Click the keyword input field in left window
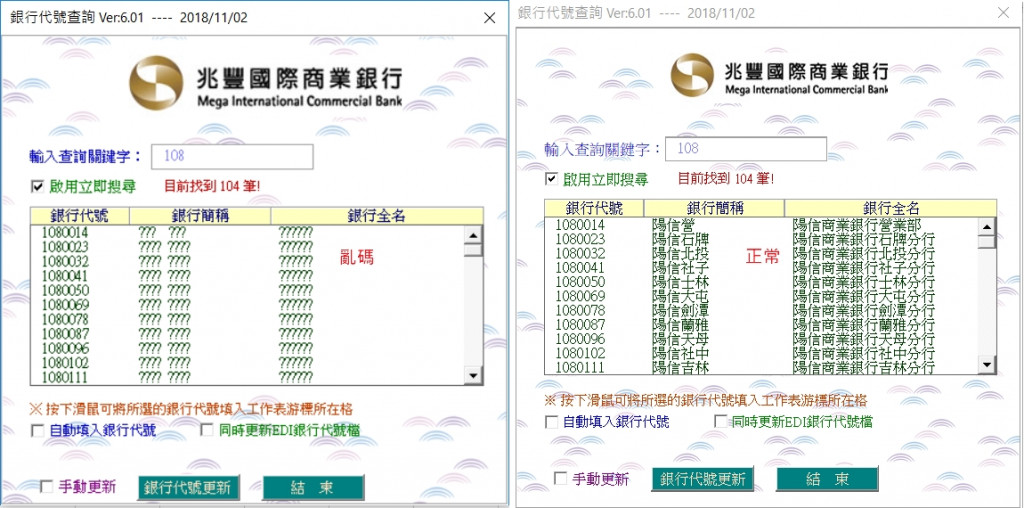This screenshot has height=508, width=1024. click(x=232, y=157)
